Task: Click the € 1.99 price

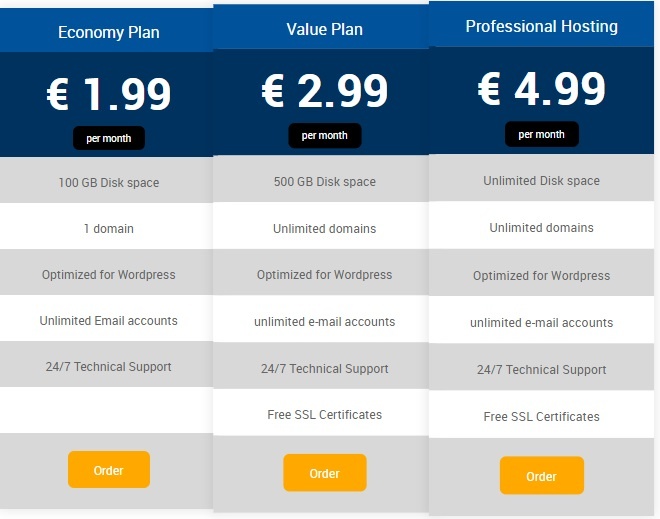Action: 109,93
